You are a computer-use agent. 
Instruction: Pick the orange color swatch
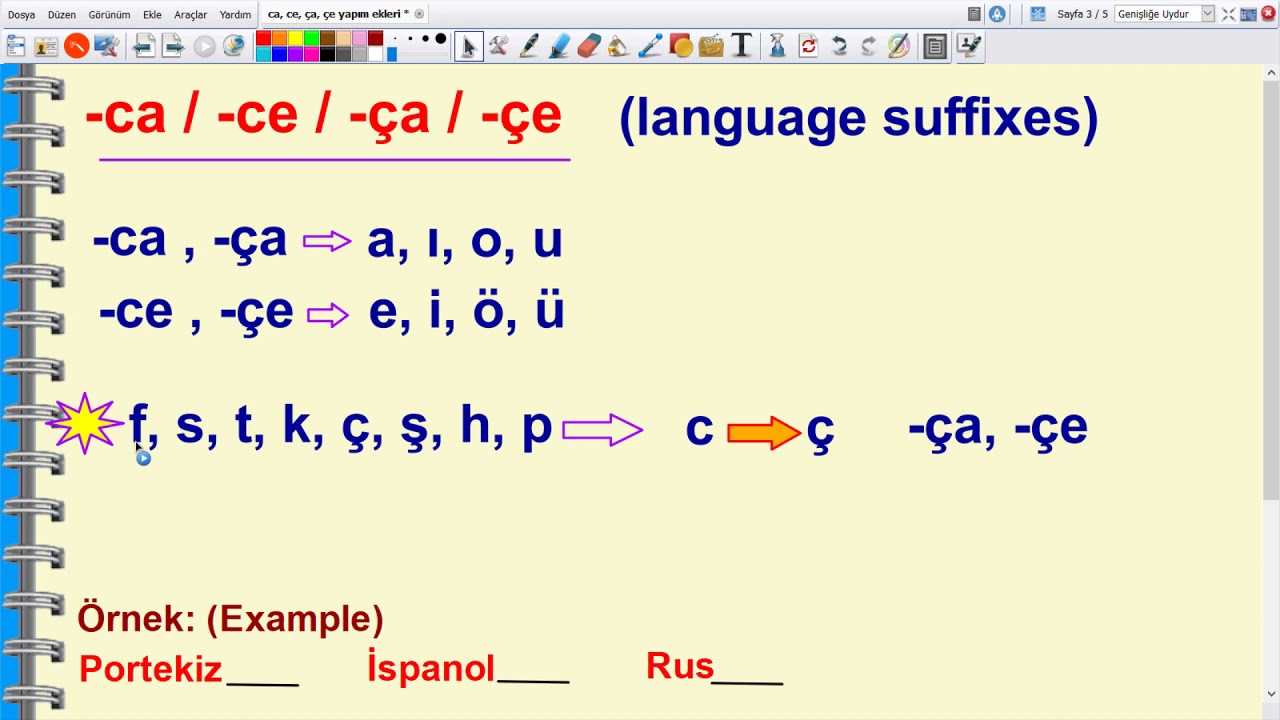pos(279,38)
